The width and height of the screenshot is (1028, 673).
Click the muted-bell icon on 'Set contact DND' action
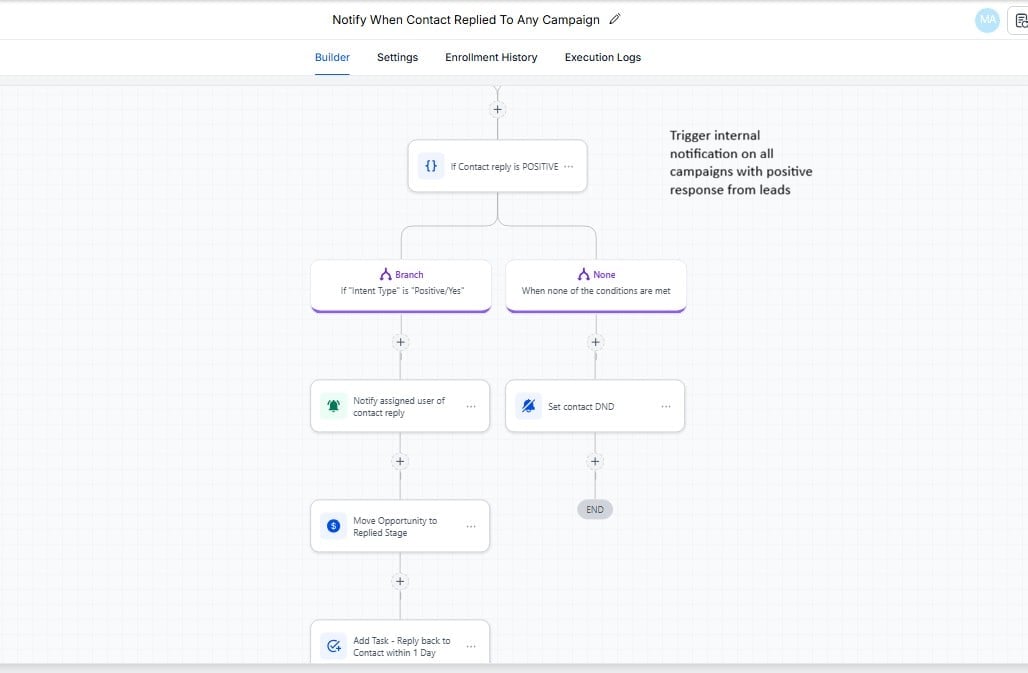click(527, 406)
